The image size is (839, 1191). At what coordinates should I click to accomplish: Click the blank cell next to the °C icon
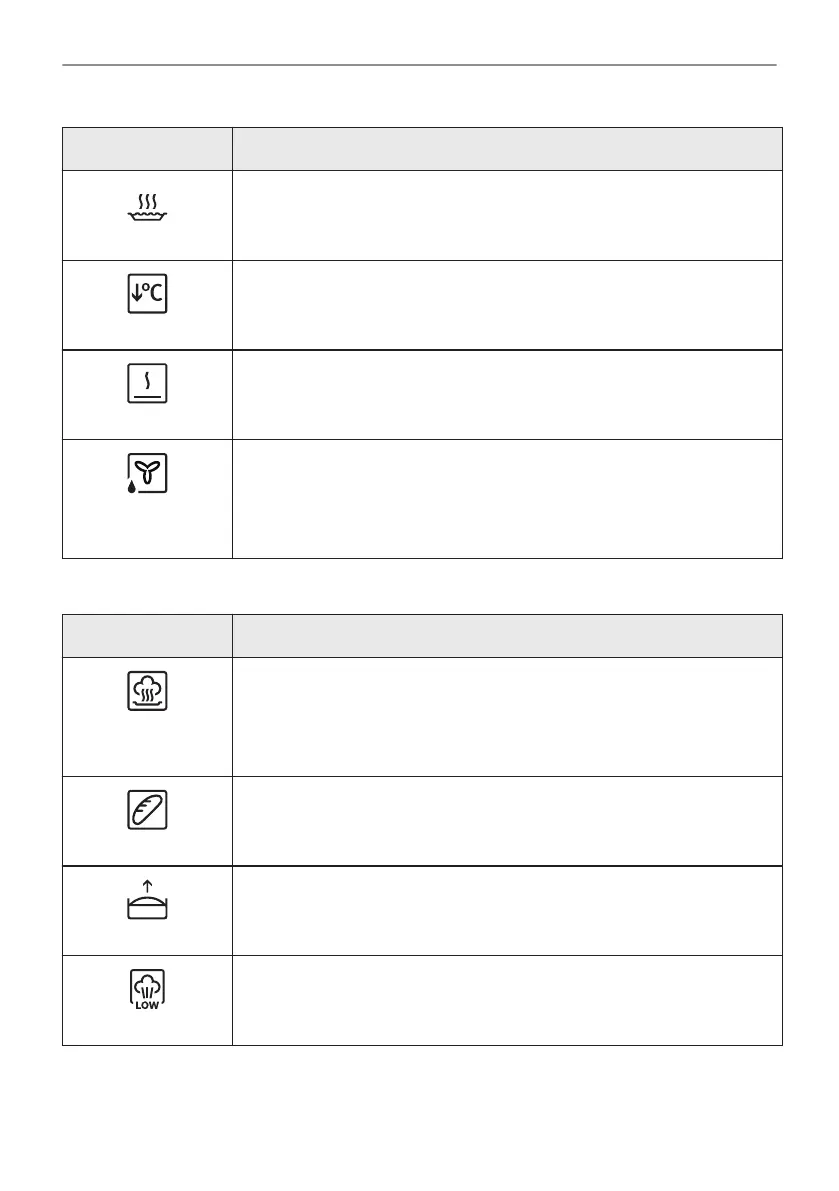tap(506, 305)
